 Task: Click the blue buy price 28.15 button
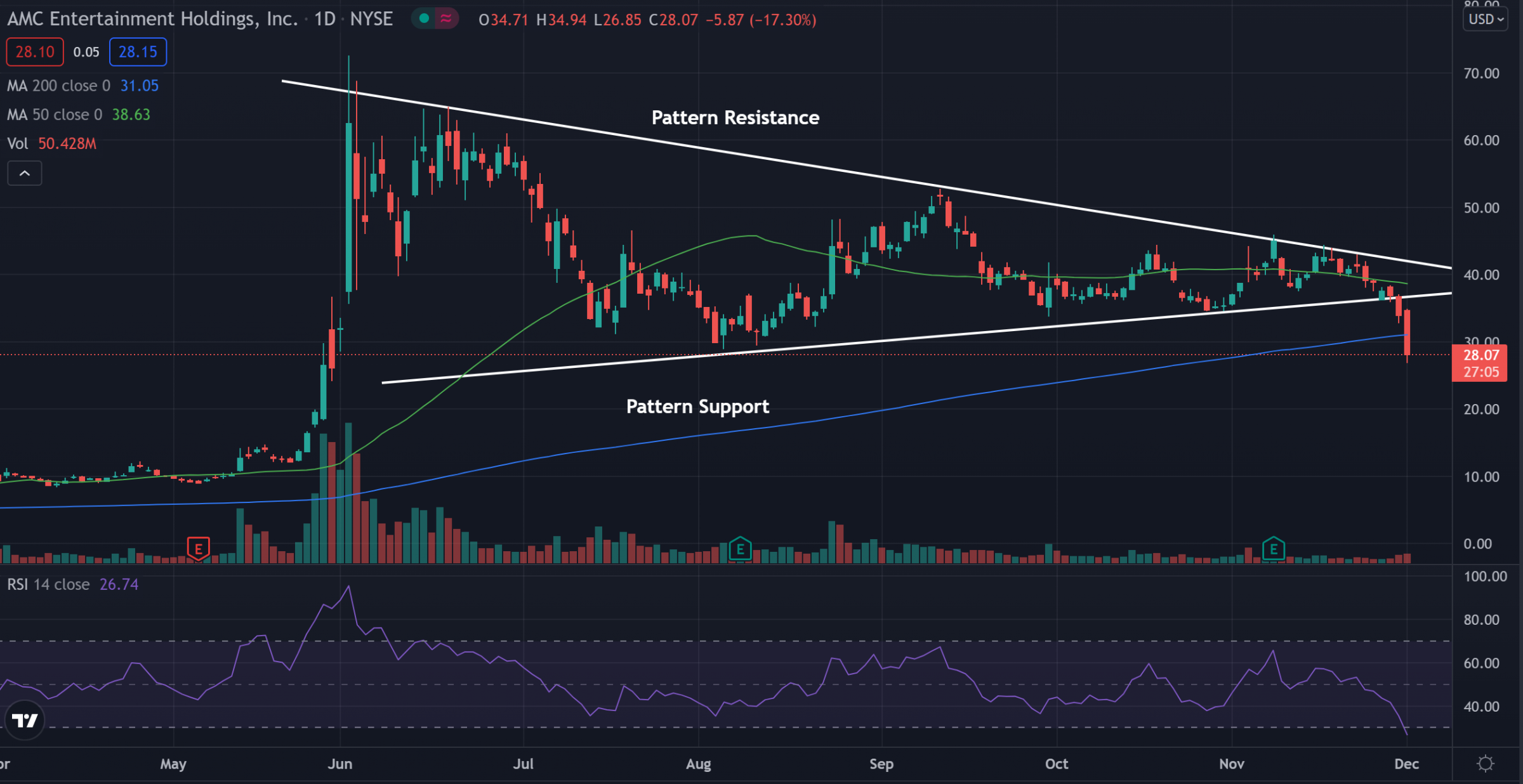138,52
